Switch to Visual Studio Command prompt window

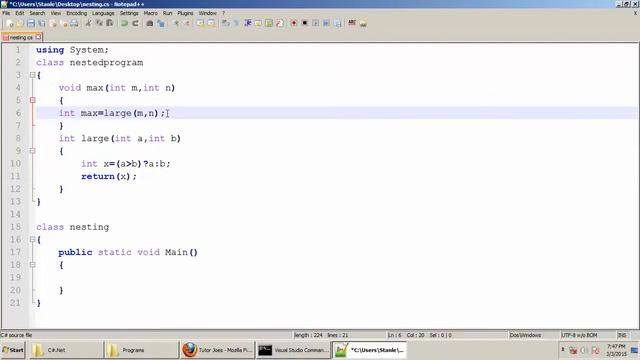[x=293, y=350]
